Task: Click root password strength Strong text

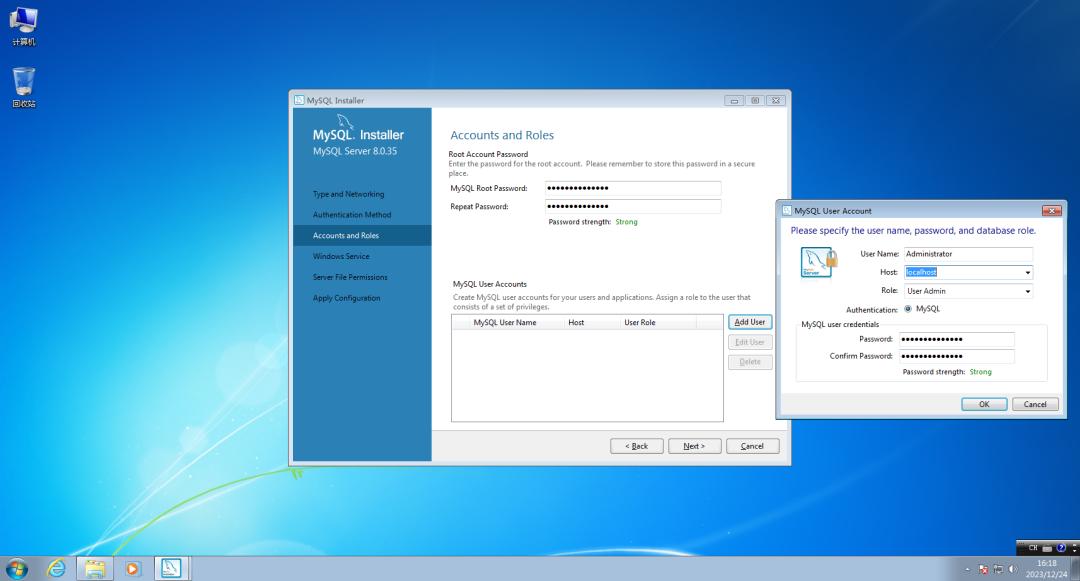Action: tap(626, 222)
